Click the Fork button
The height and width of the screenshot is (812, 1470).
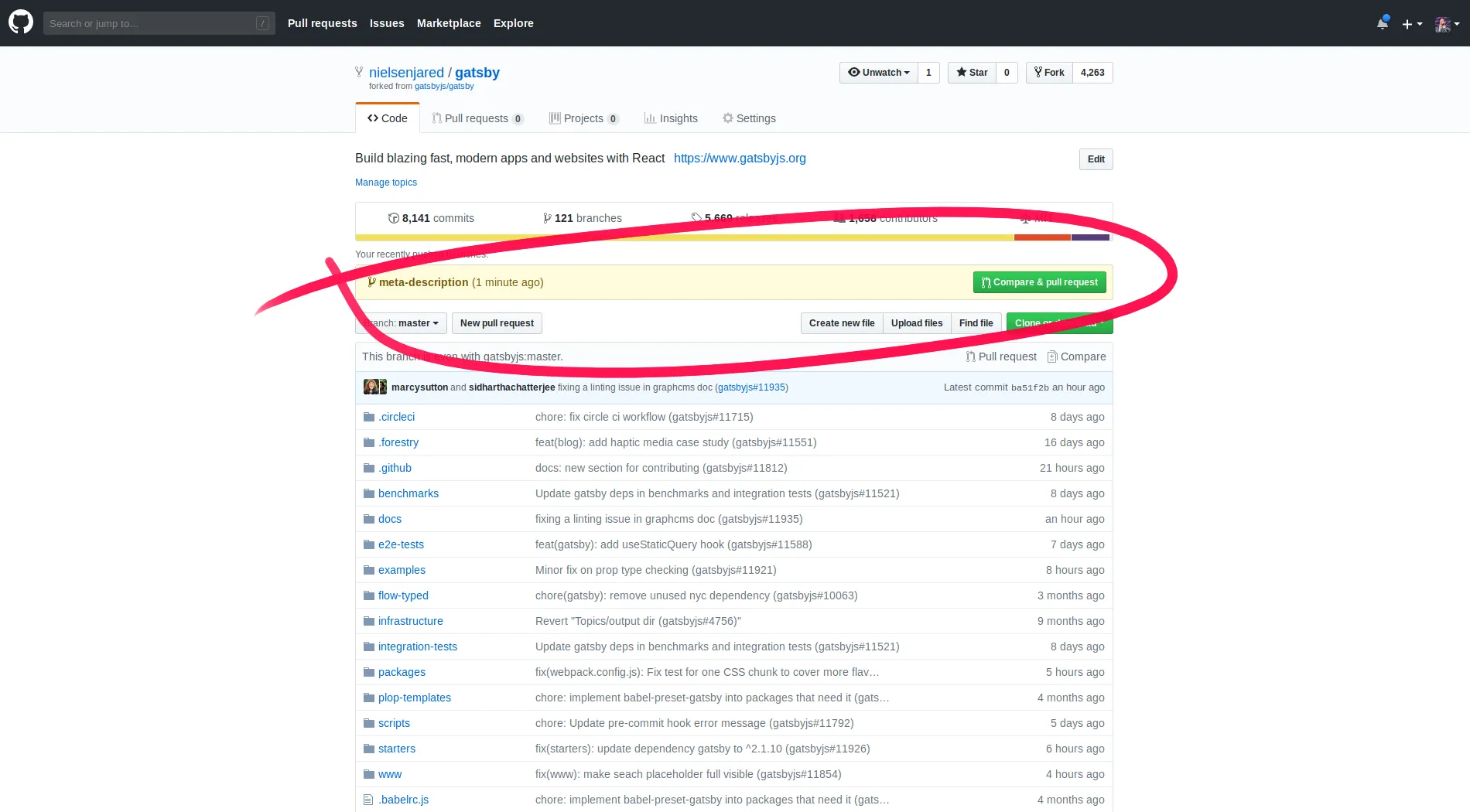point(1049,72)
